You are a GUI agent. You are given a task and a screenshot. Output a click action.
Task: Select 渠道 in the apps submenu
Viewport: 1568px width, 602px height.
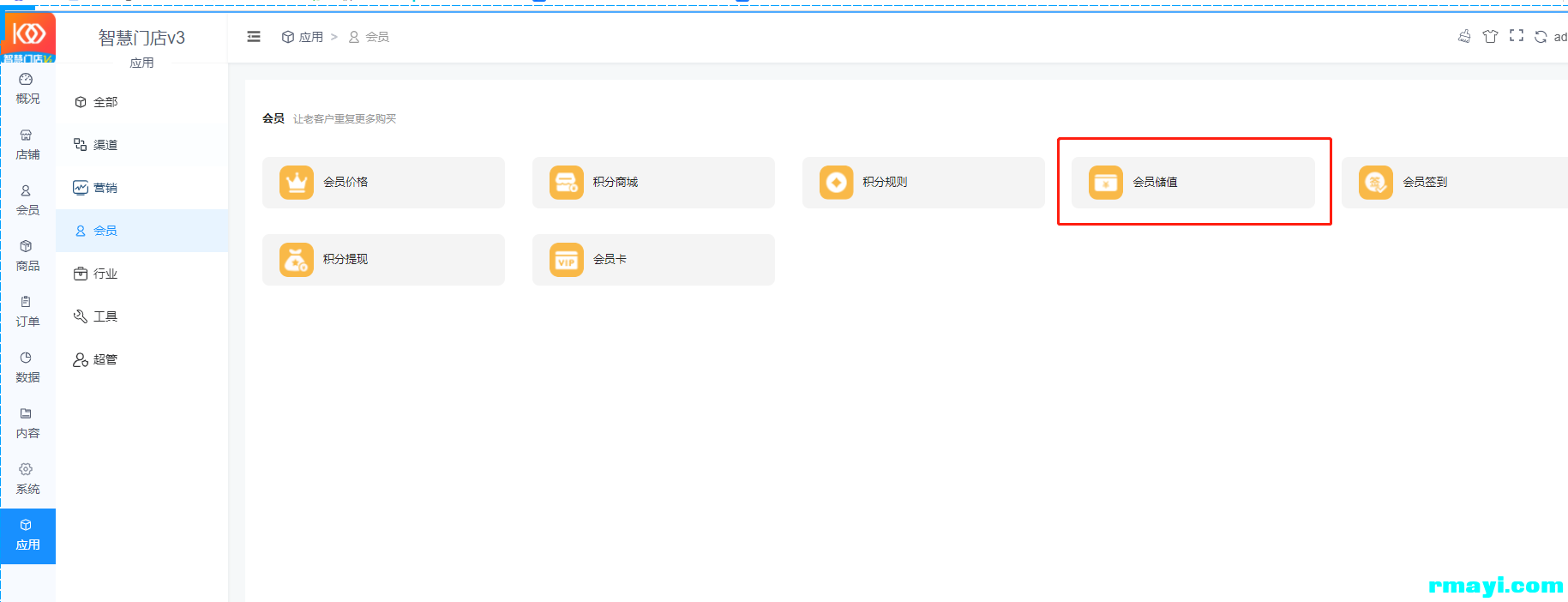point(142,145)
